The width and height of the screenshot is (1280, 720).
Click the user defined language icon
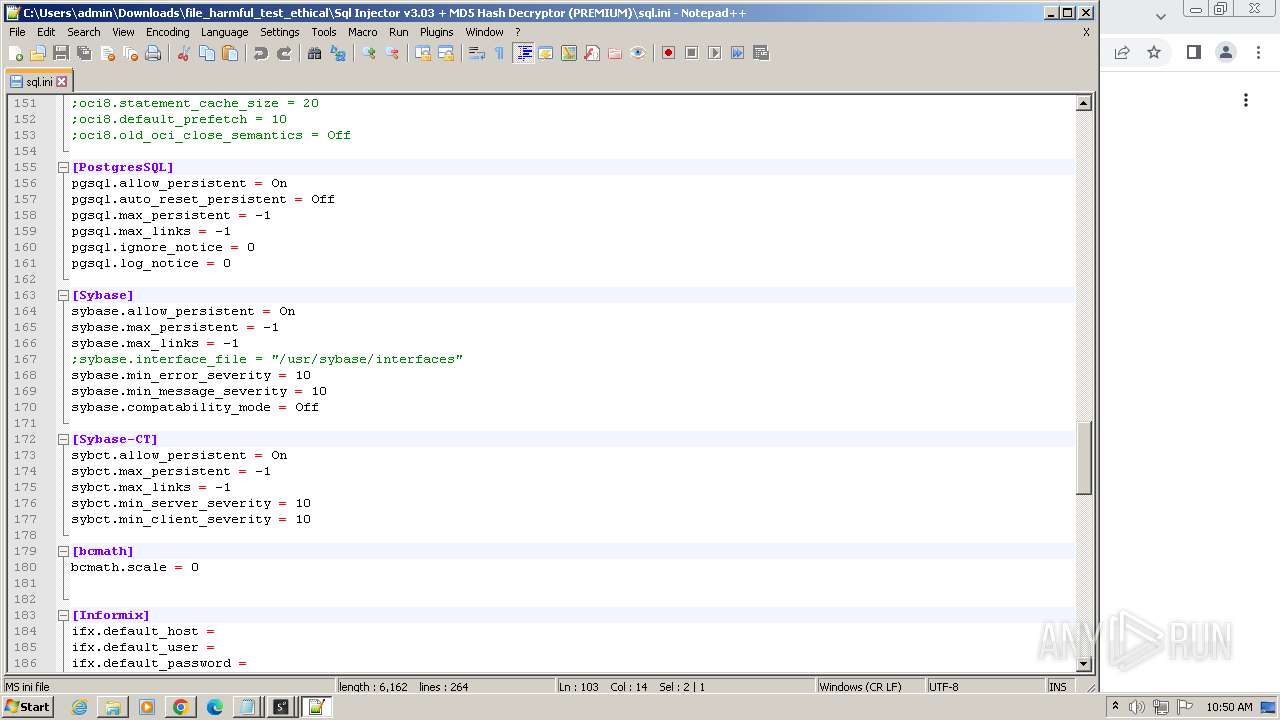point(546,53)
